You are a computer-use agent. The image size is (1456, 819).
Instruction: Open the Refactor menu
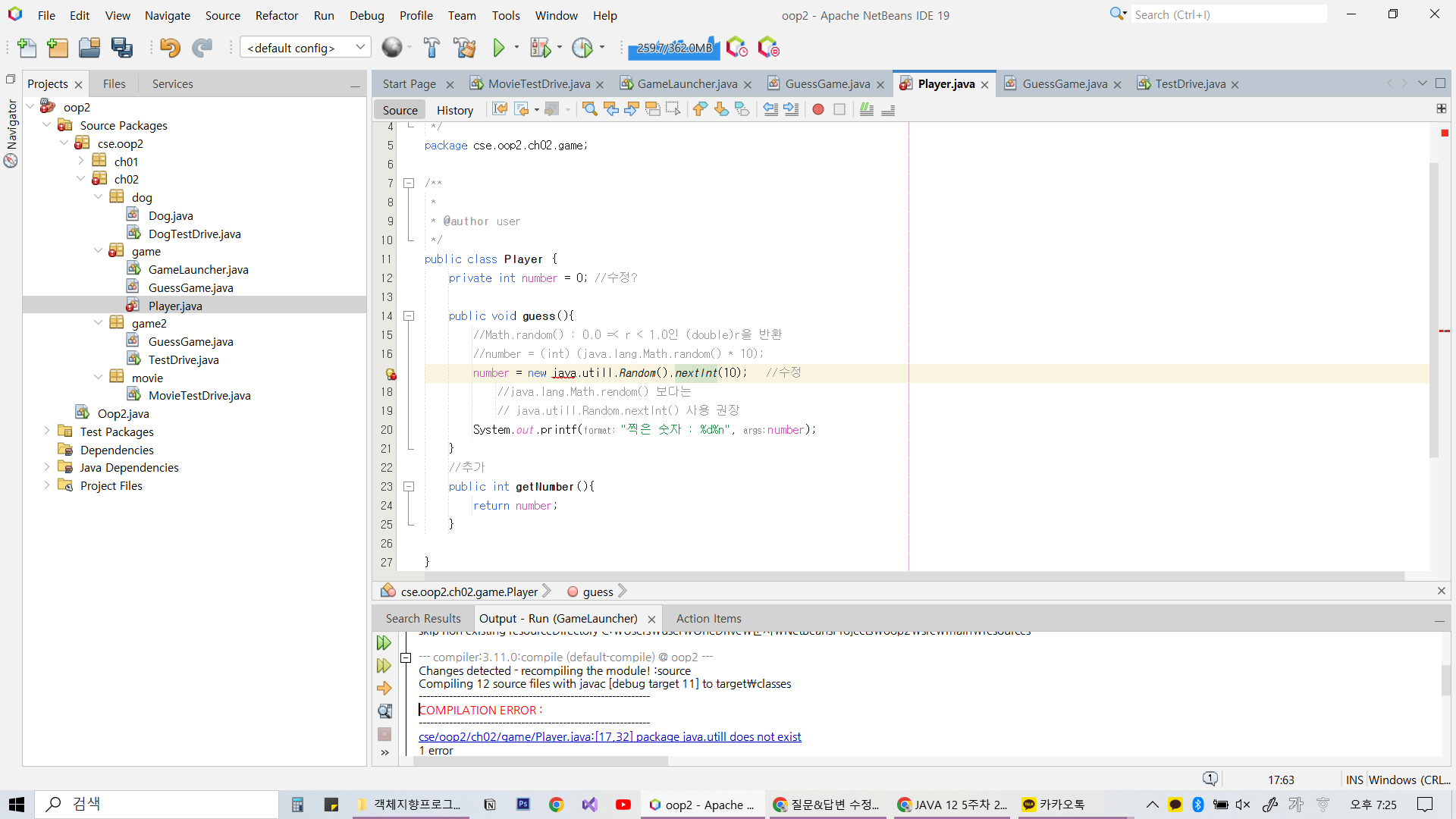[x=276, y=15]
